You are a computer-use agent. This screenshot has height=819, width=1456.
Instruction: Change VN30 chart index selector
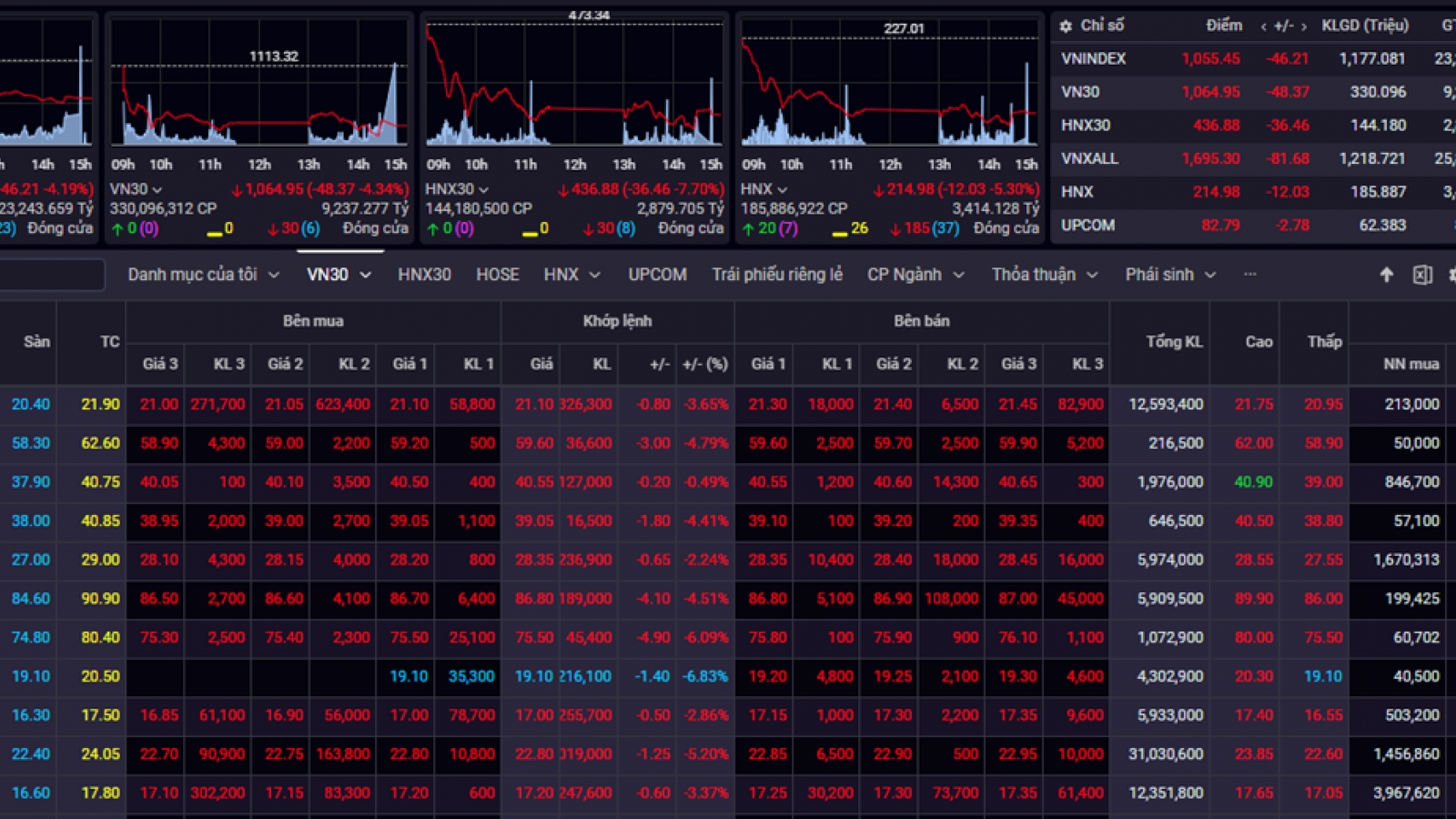coord(136,189)
